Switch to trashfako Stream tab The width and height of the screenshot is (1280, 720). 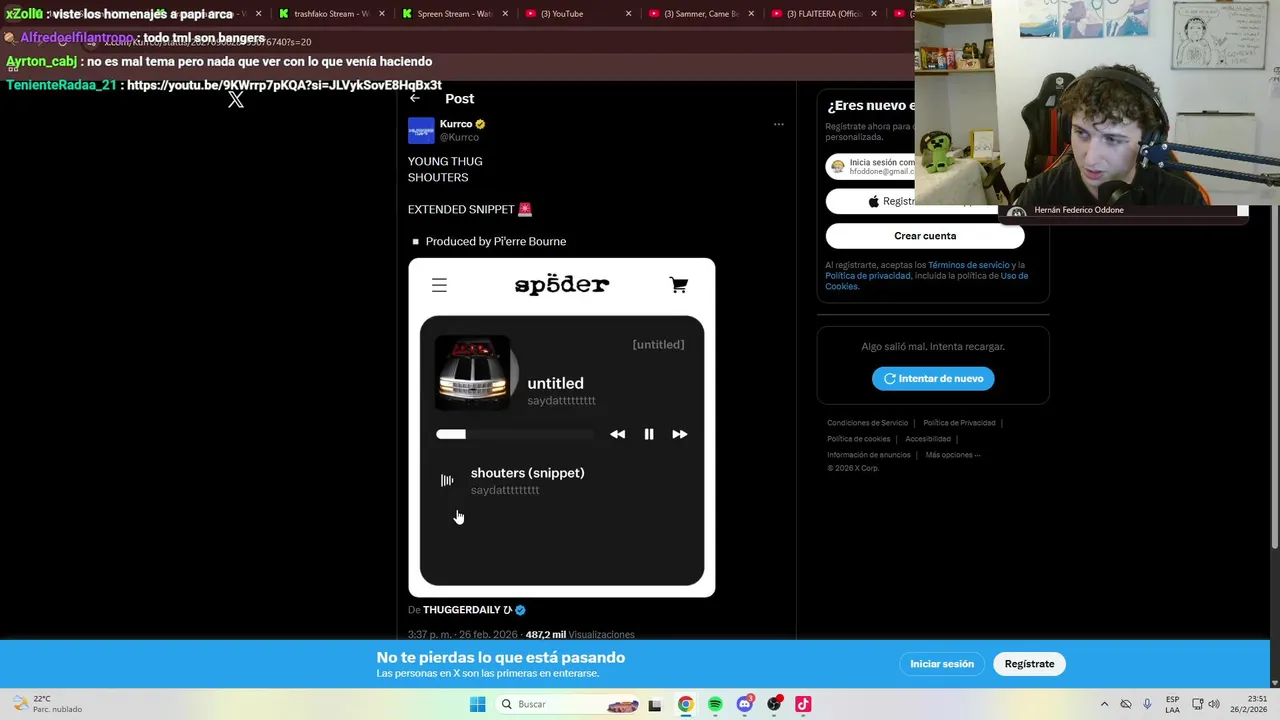coord(331,14)
